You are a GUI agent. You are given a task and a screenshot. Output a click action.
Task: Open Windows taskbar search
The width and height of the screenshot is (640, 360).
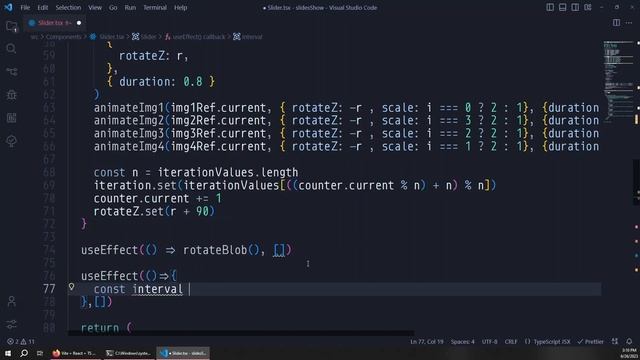point(24,353)
